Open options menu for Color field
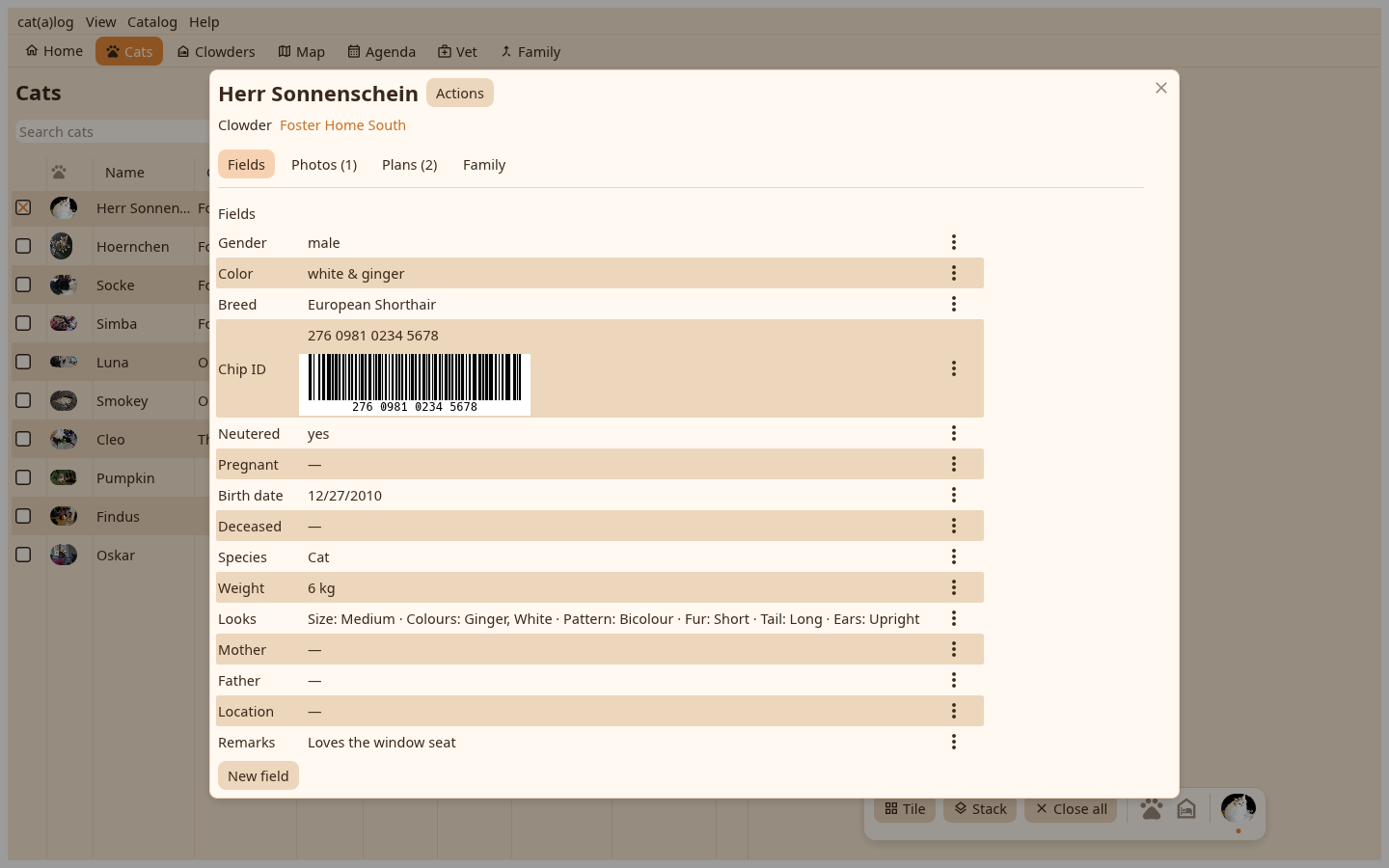The height and width of the screenshot is (868, 1389). click(x=953, y=273)
